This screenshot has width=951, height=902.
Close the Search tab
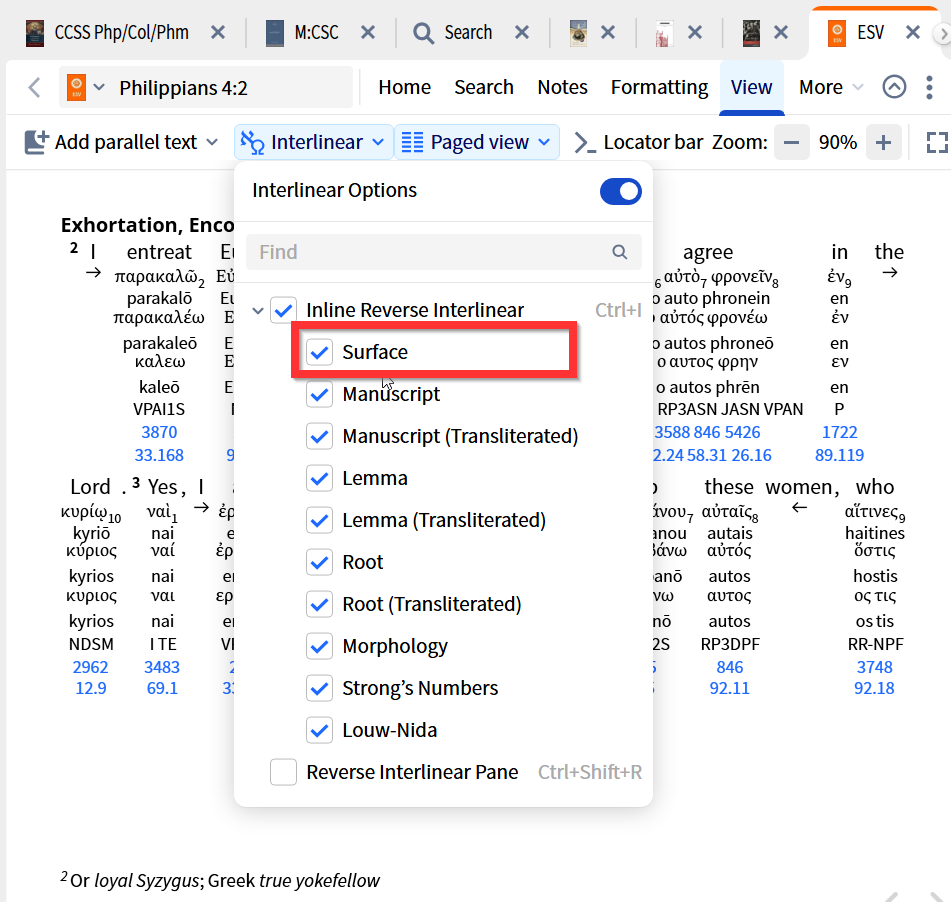(x=522, y=32)
